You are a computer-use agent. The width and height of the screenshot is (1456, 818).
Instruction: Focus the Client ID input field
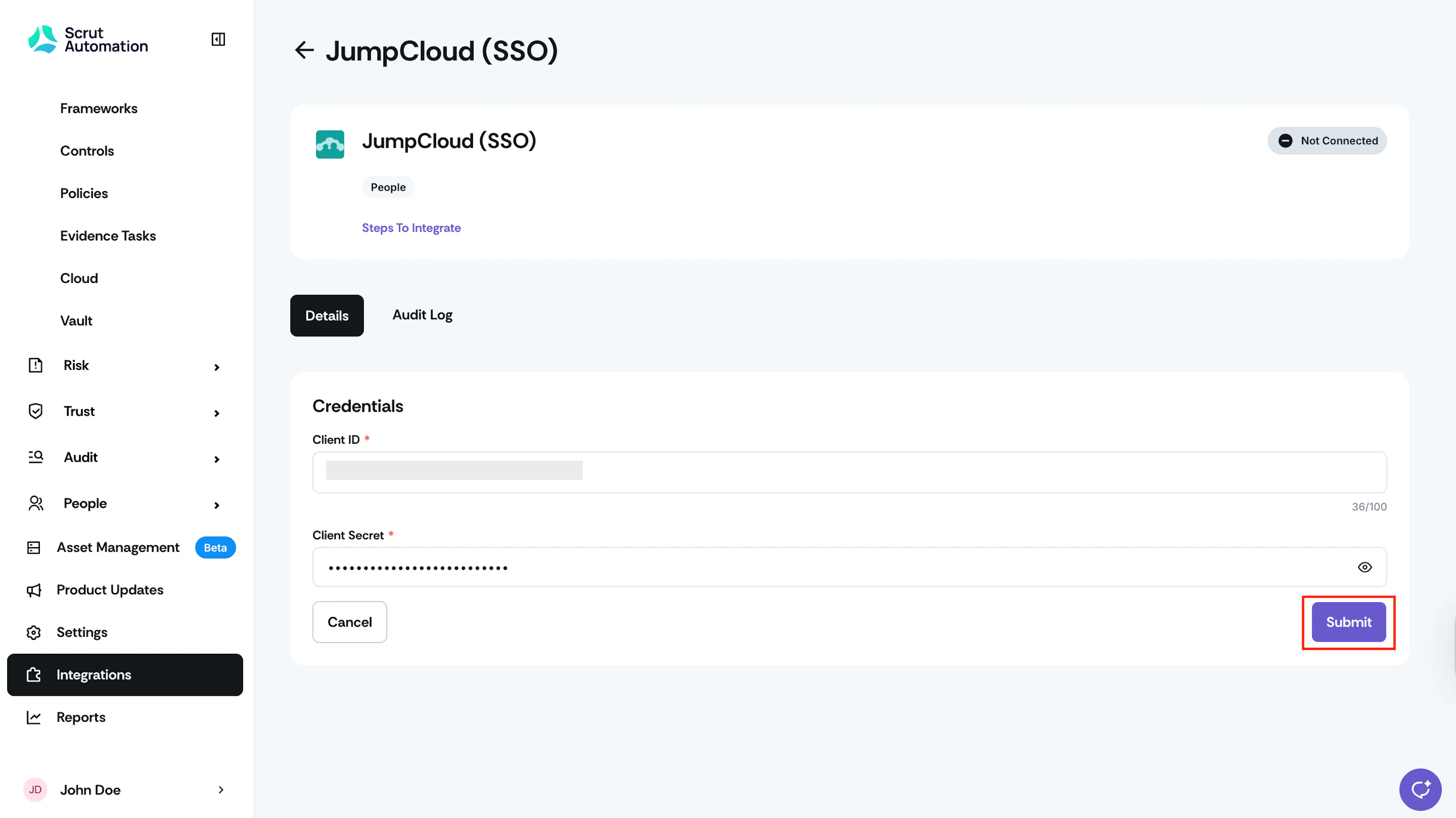pos(849,472)
